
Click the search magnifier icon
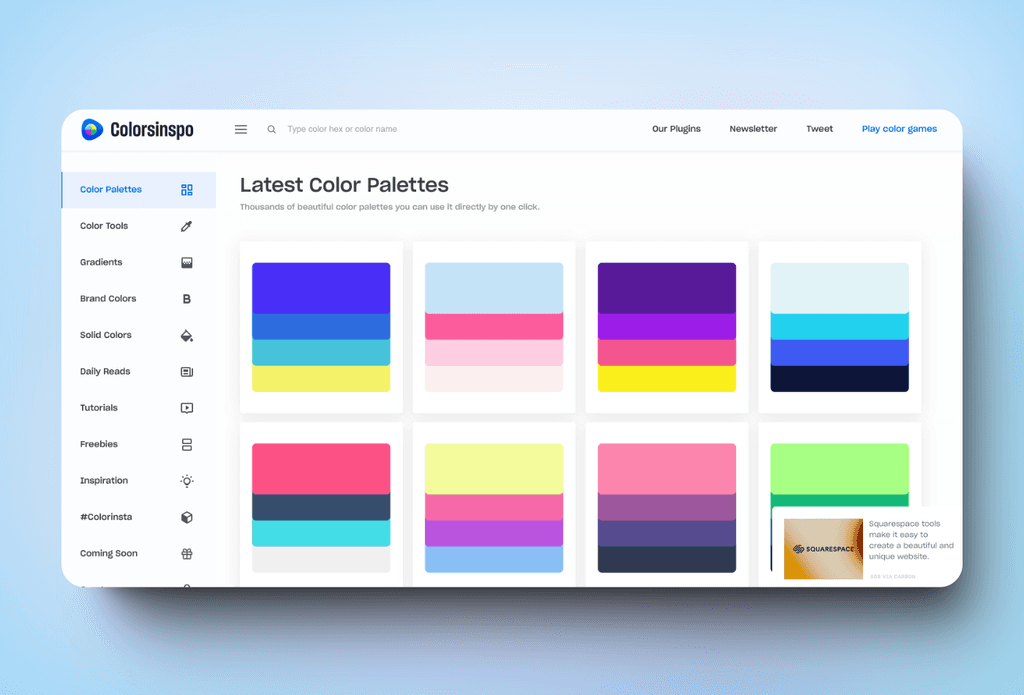pyautogui.click(x=271, y=129)
